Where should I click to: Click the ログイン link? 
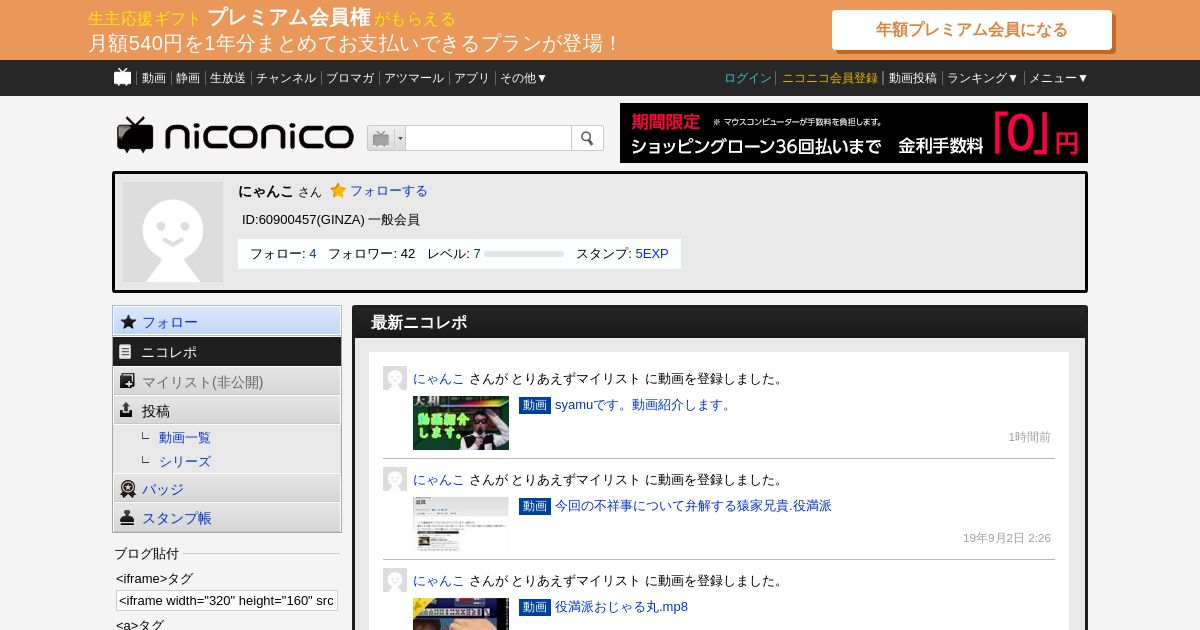[x=748, y=78]
